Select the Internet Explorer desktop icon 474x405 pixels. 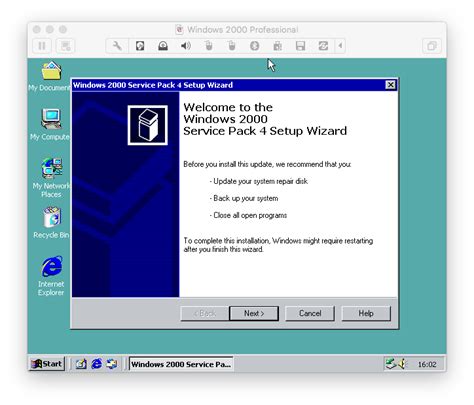point(51,276)
